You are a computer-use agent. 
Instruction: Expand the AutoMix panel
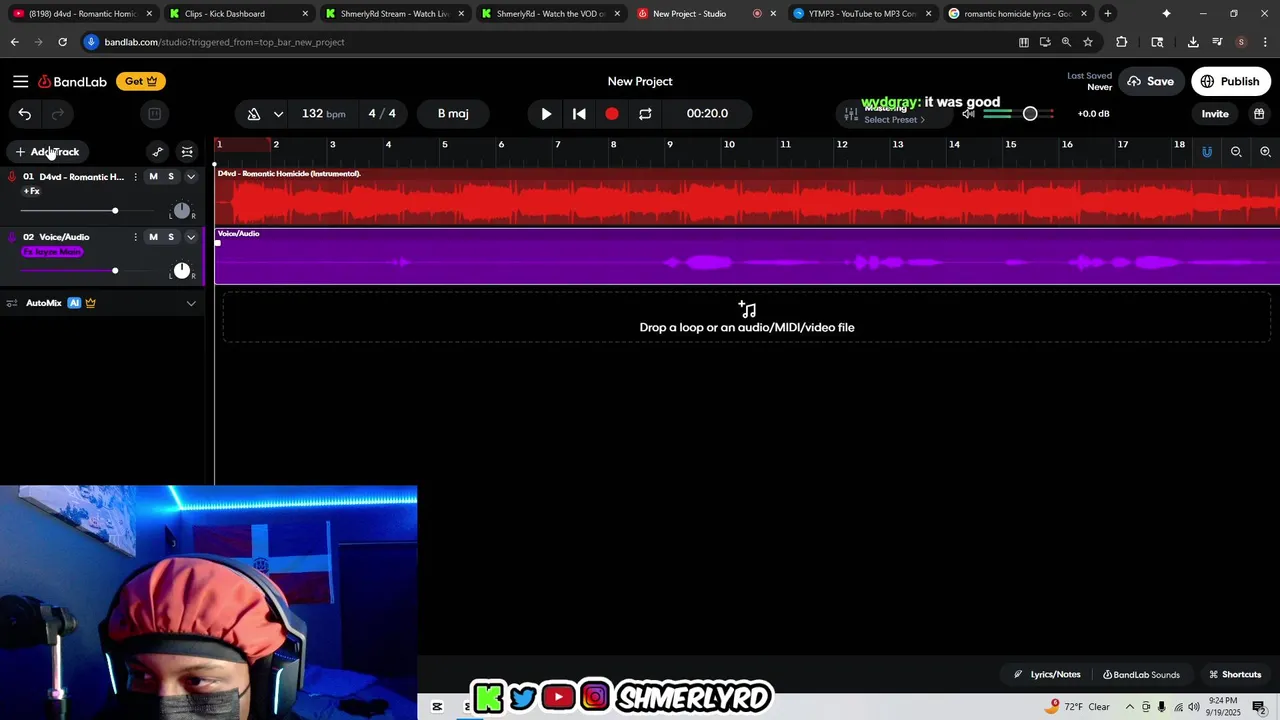191,303
